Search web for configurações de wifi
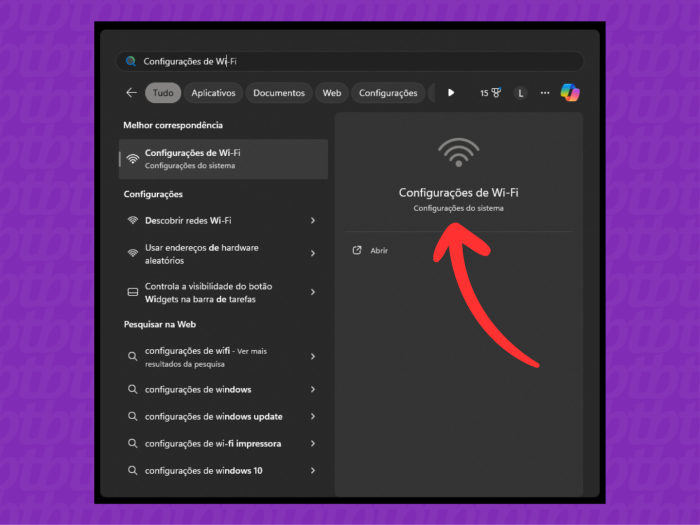This screenshot has width=700, height=525. point(223,357)
